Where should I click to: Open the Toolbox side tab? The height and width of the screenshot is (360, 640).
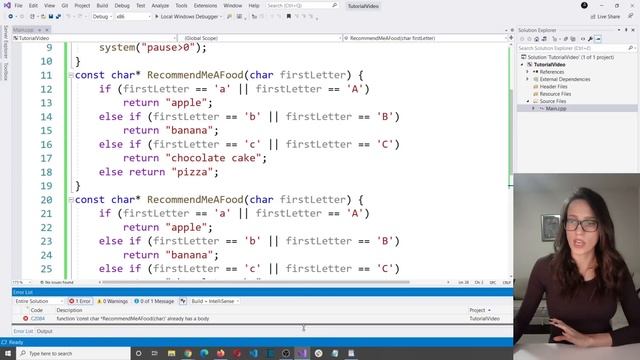(5, 71)
